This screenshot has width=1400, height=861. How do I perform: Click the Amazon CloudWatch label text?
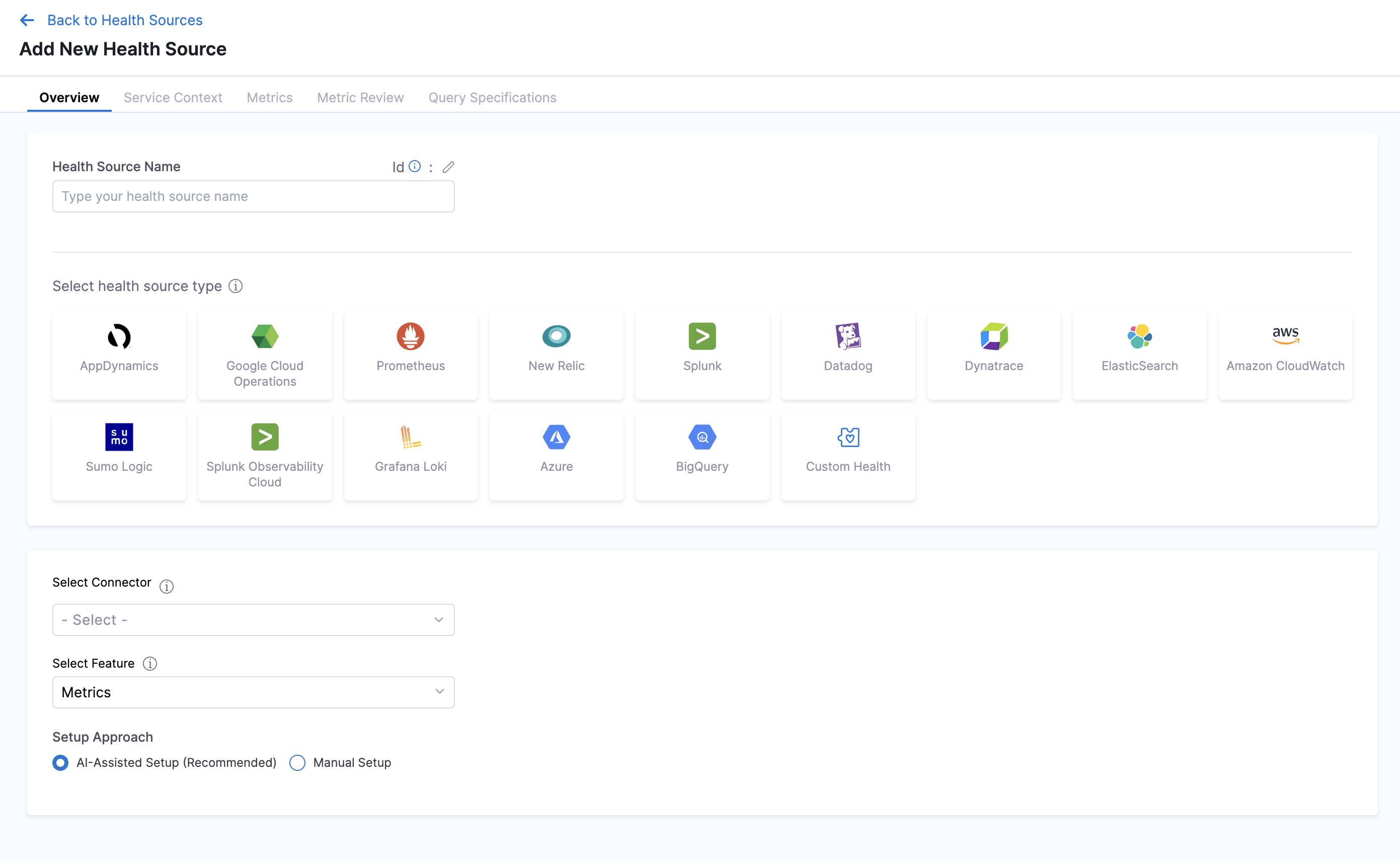pyautogui.click(x=1286, y=366)
